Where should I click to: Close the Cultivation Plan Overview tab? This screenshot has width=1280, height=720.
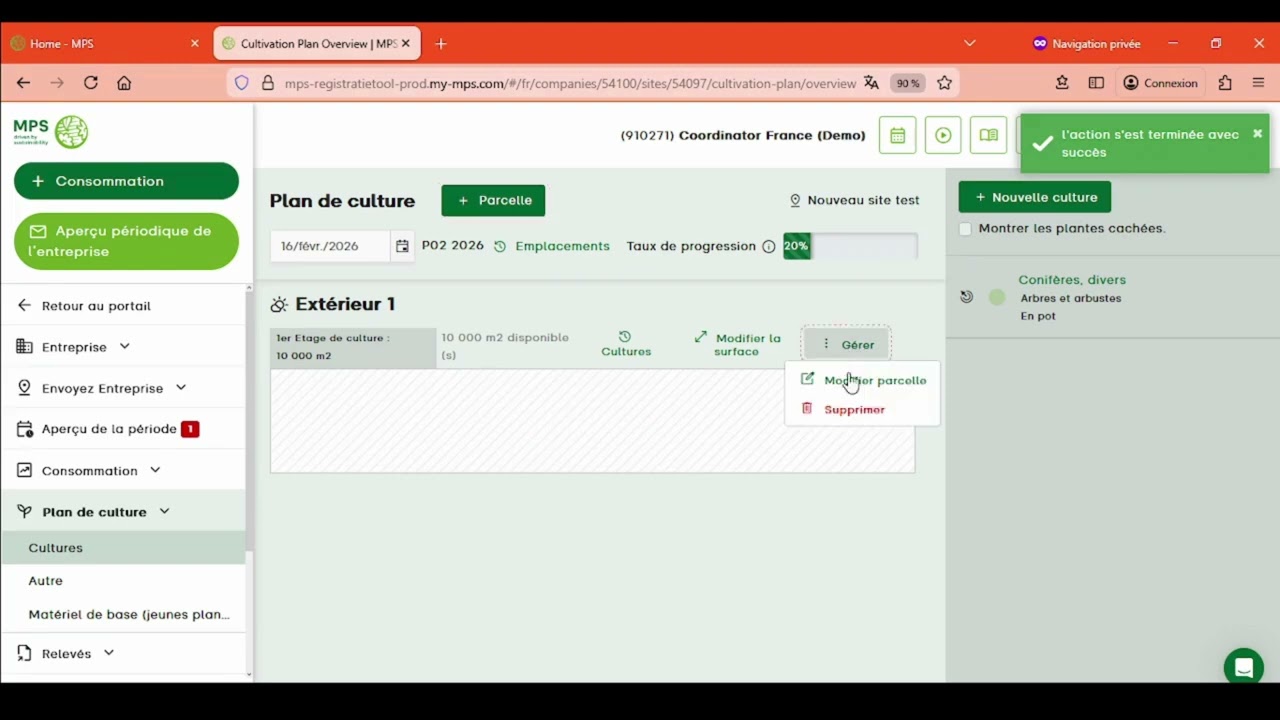405,44
